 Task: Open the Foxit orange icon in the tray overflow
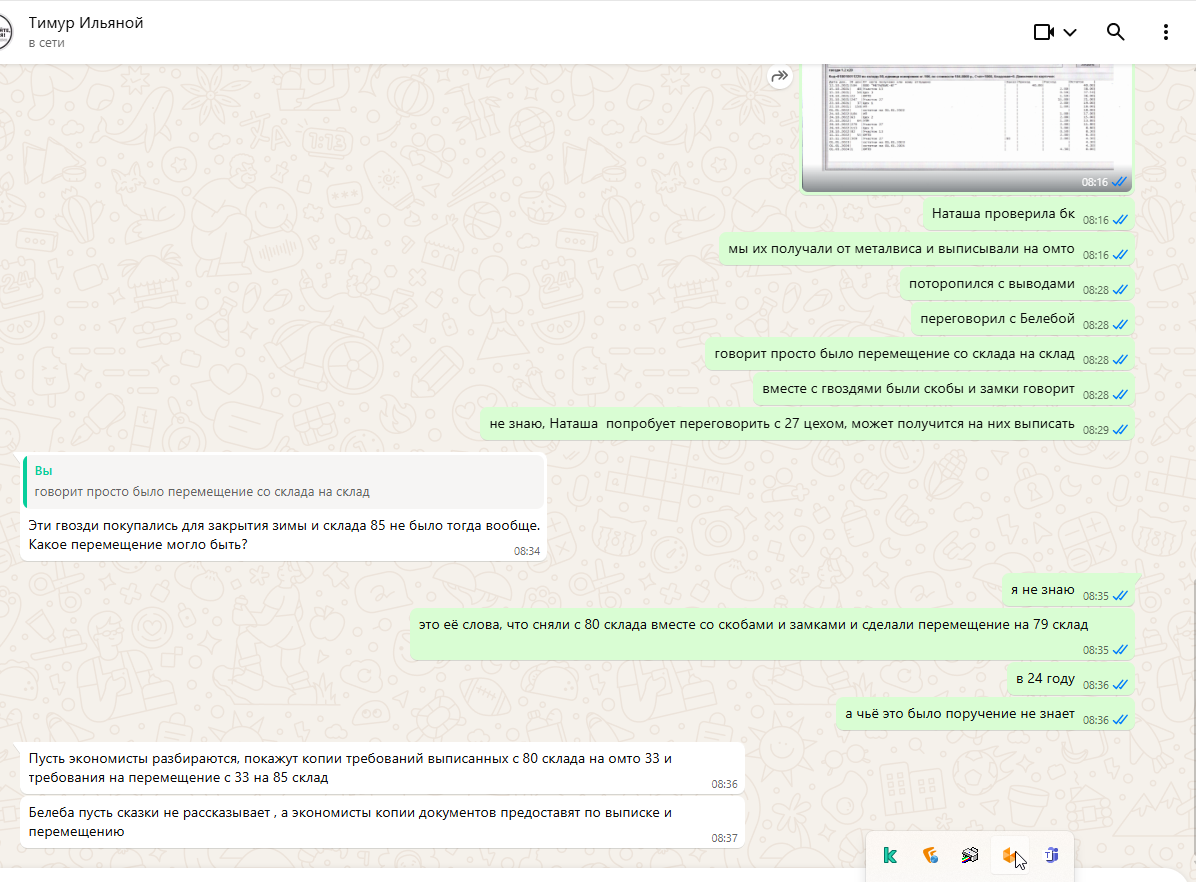tap(930, 855)
